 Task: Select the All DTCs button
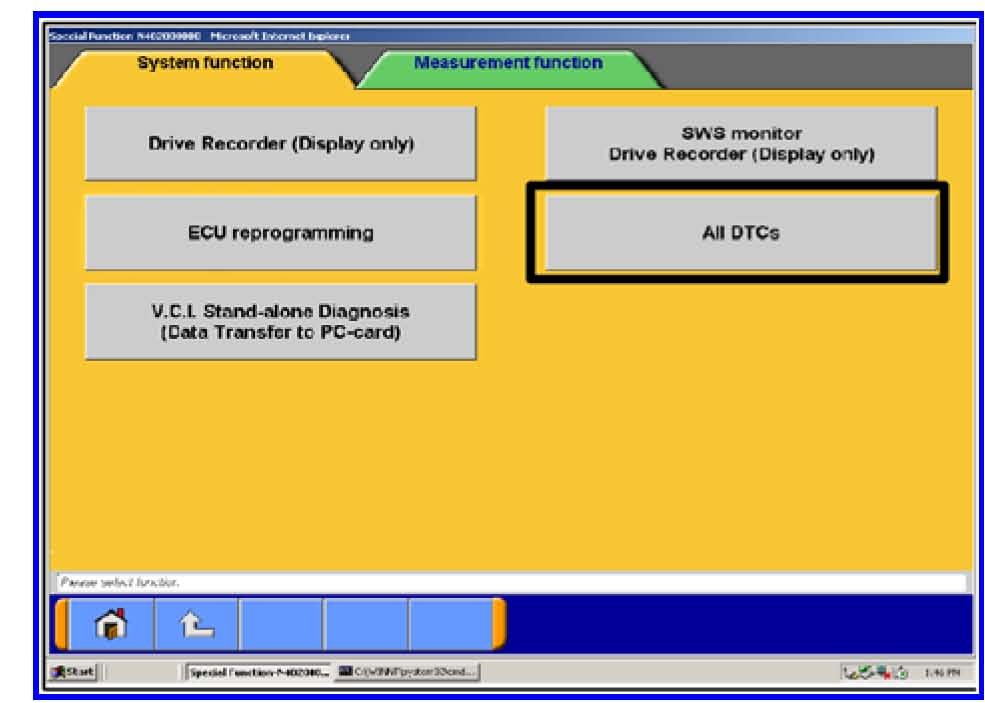[x=740, y=233]
